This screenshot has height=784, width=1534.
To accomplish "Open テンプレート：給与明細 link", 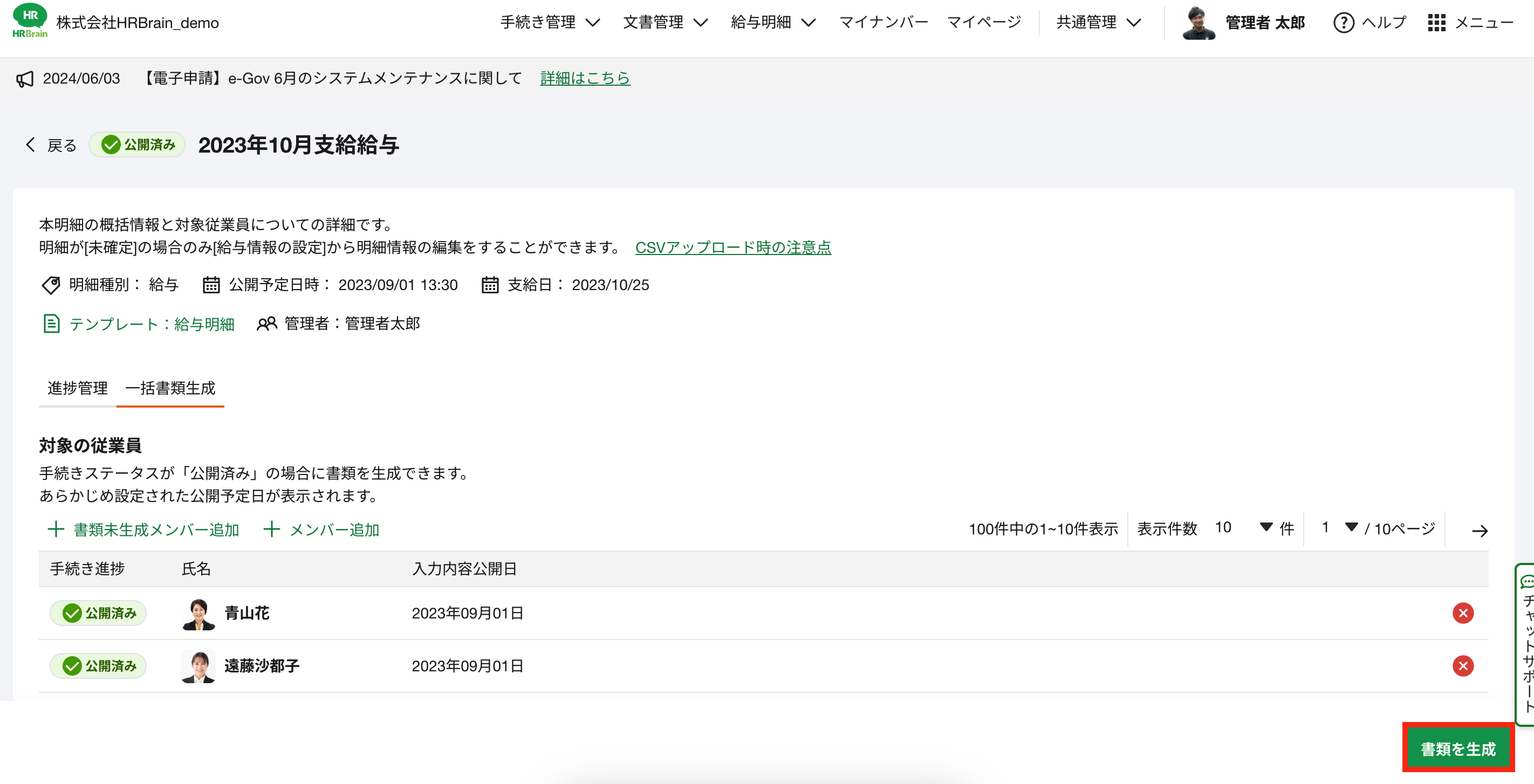I will tap(152, 324).
